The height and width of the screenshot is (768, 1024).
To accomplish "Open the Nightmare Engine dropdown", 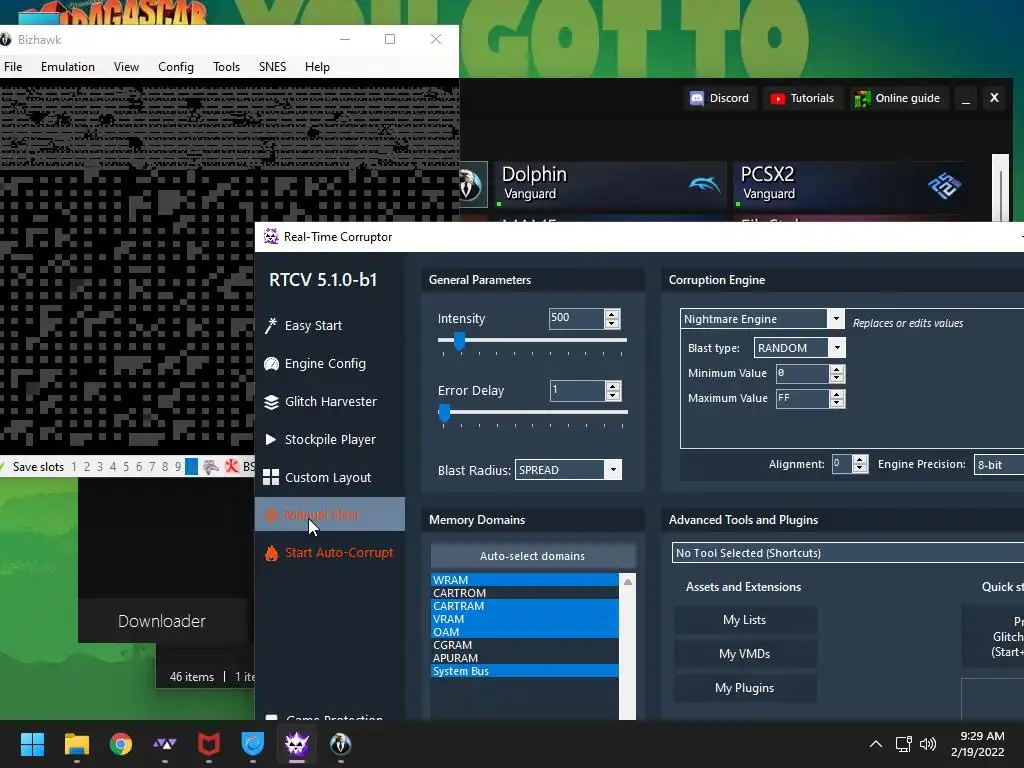I will coord(761,319).
